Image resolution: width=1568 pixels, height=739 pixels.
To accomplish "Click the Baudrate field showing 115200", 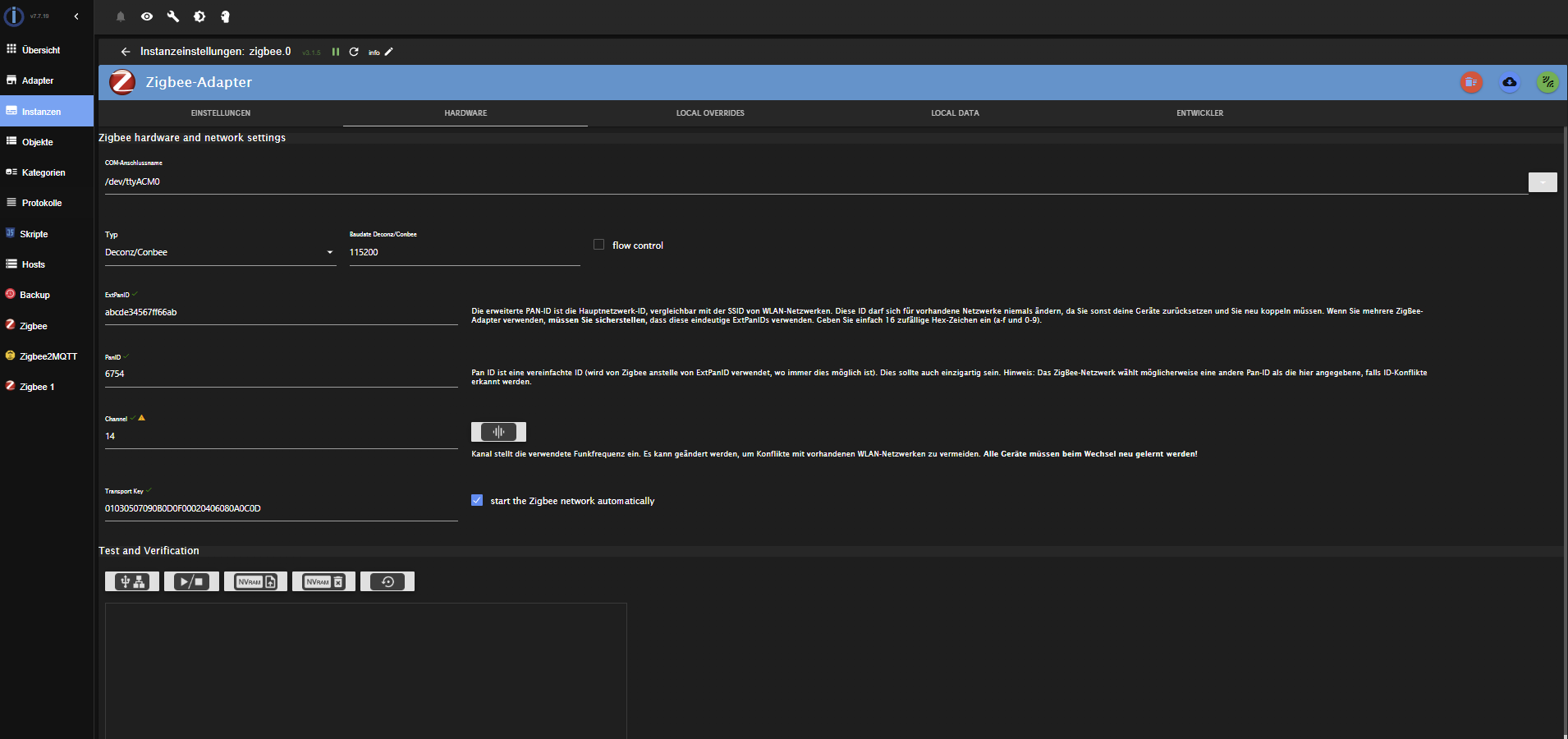I will [465, 253].
